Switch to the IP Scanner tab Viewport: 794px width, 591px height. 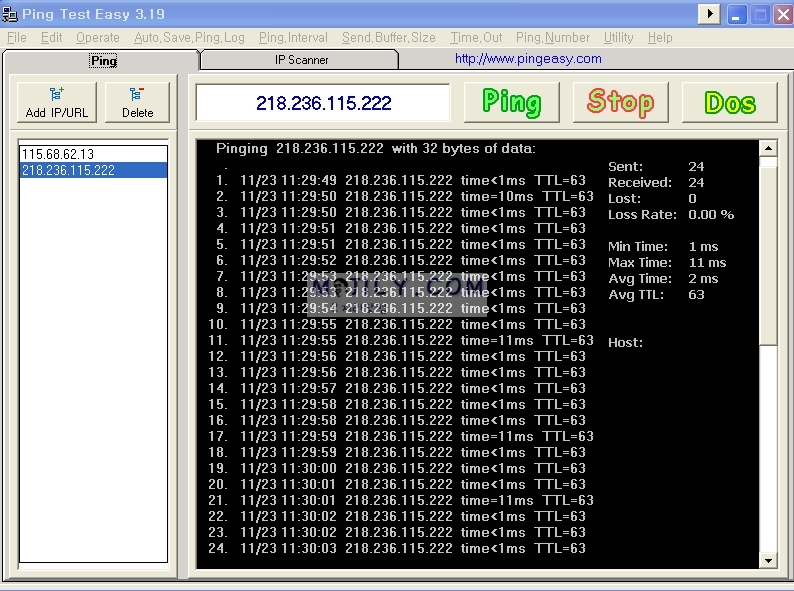coord(300,60)
